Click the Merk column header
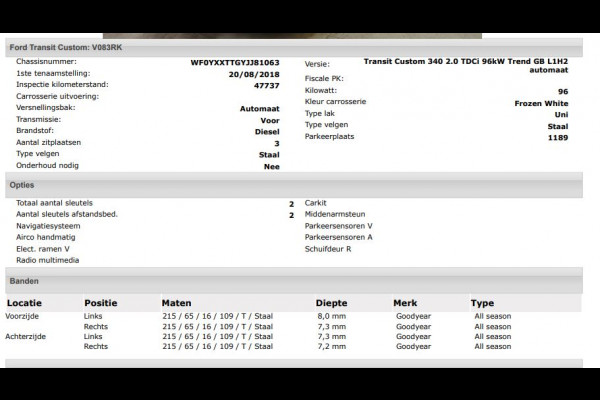This screenshot has width=600, height=400. coord(405,302)
